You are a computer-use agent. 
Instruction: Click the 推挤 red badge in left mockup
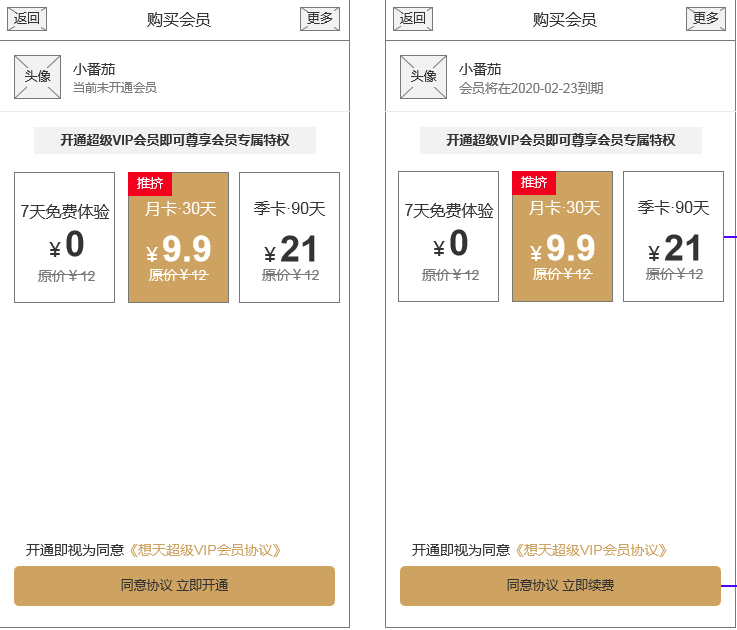(x=150, y=184)
